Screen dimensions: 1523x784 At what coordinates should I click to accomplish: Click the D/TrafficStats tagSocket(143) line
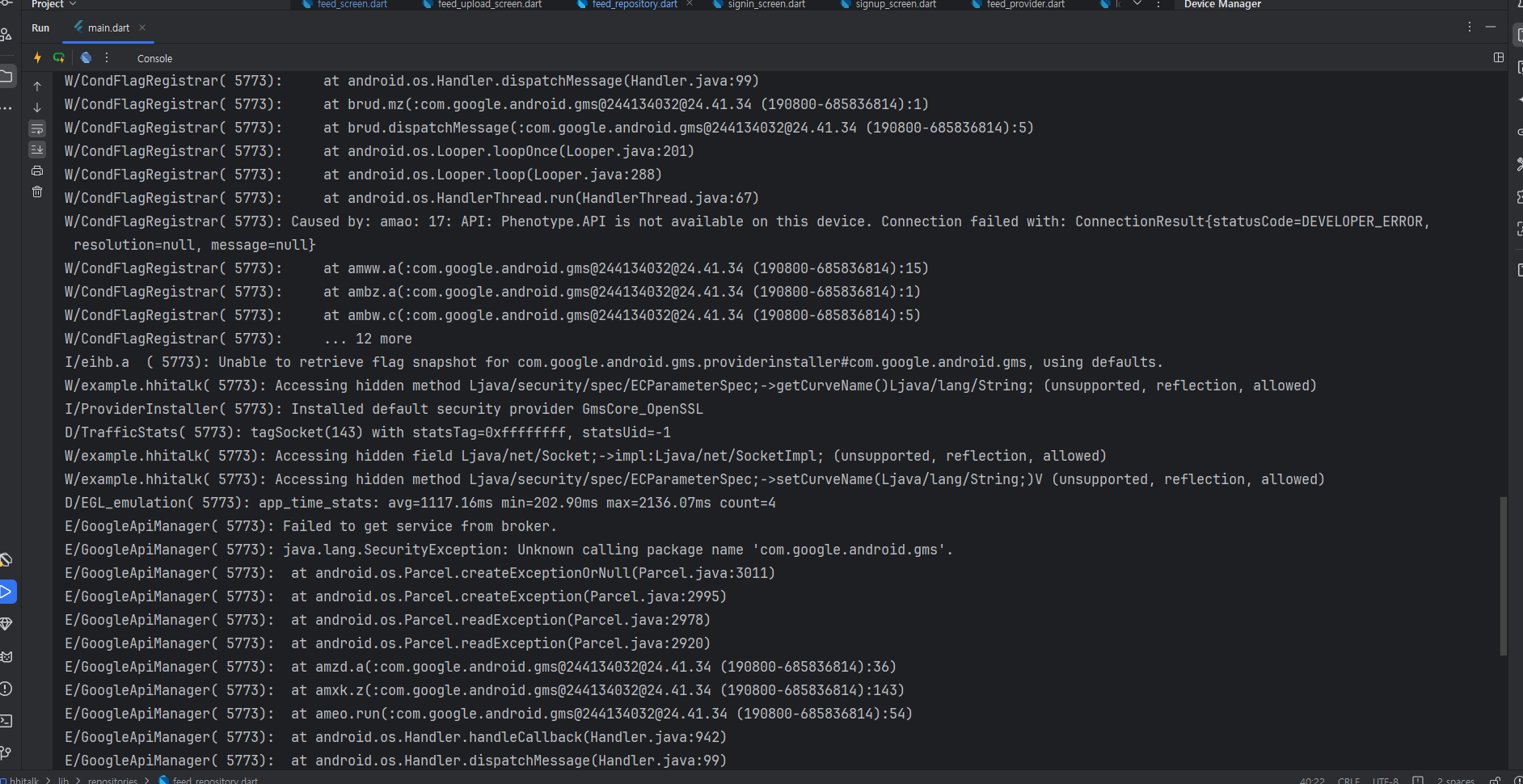[x=367, y=432]
